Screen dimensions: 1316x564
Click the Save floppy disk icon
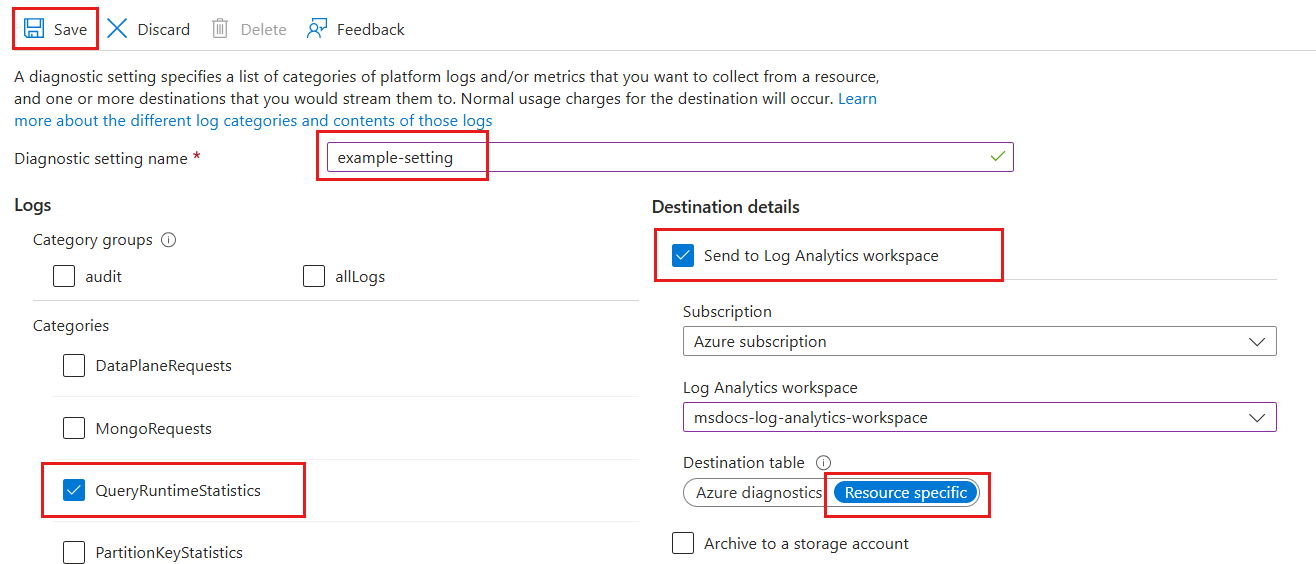coord(34,29)
